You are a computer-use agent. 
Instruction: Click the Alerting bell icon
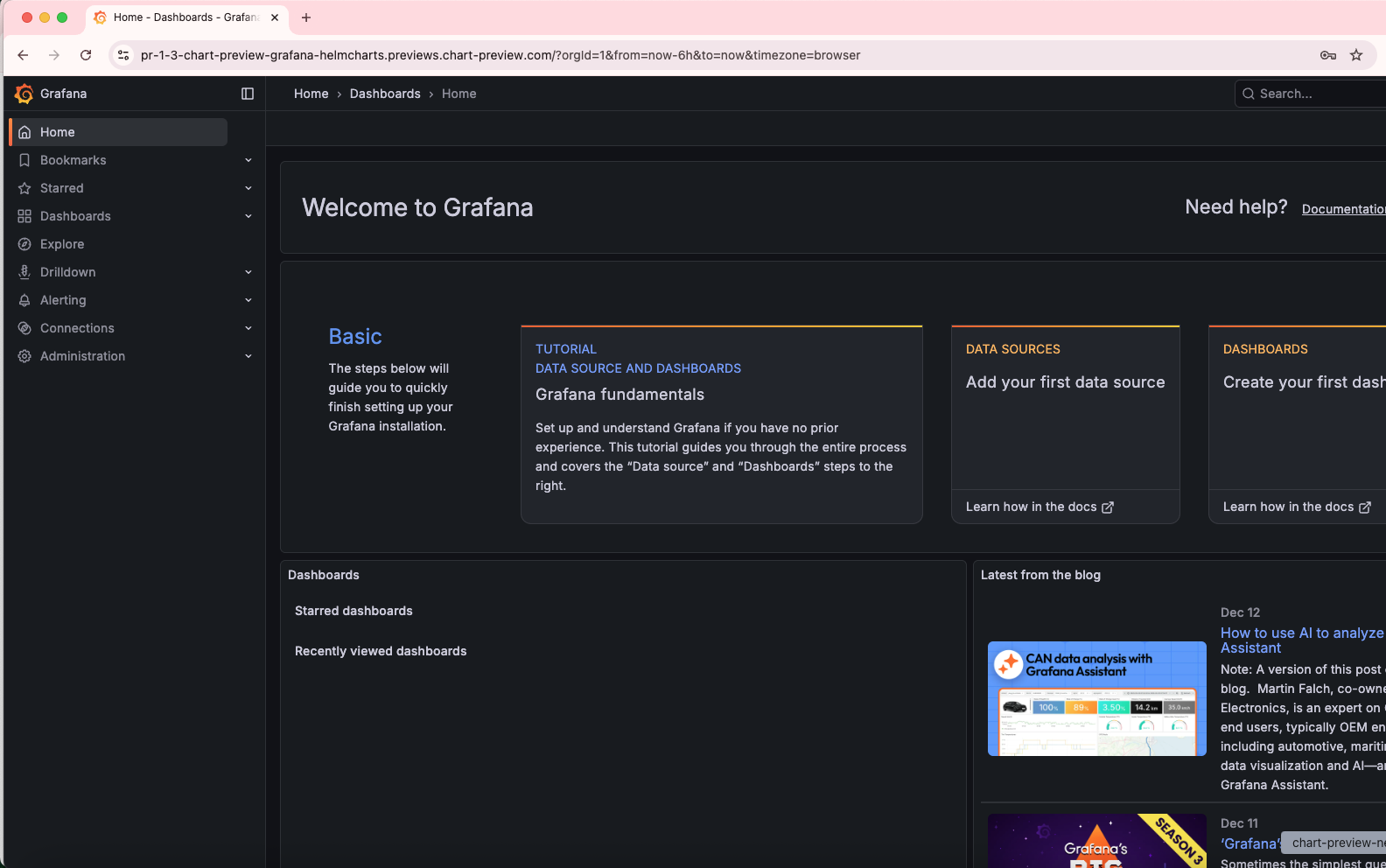point(24,300)
